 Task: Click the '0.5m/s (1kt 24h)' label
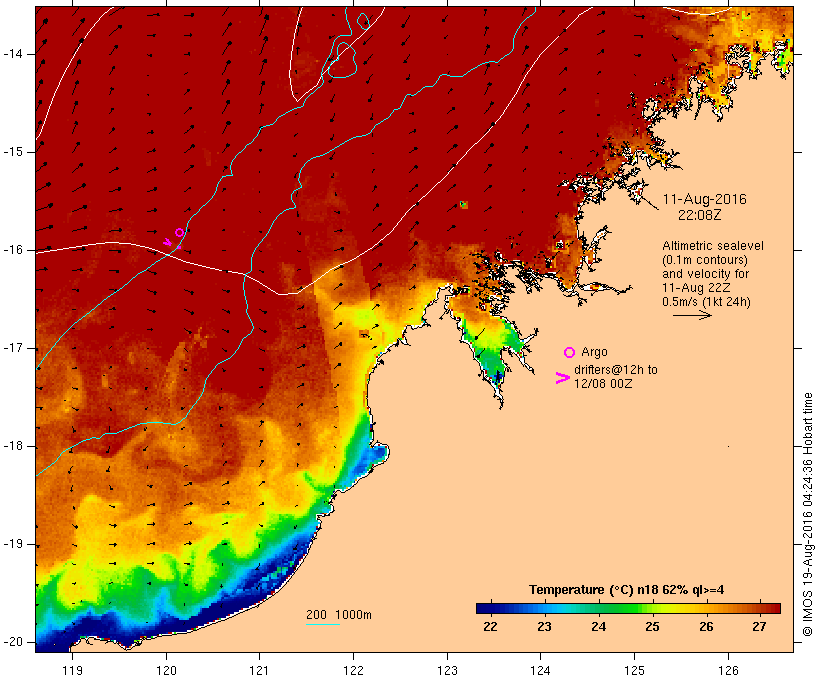point(706,302)
